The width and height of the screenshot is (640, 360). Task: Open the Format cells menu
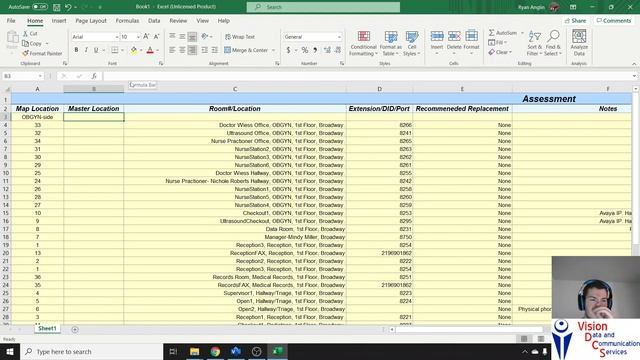pyautogui.click(x=471, y=42)
